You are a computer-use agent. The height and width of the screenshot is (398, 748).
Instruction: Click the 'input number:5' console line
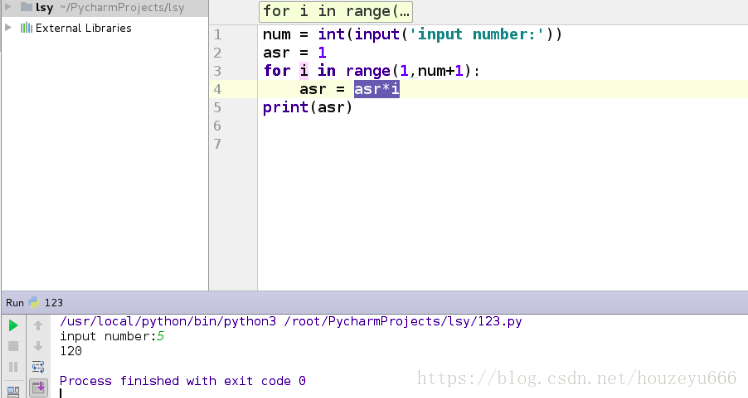coord(112,336)
